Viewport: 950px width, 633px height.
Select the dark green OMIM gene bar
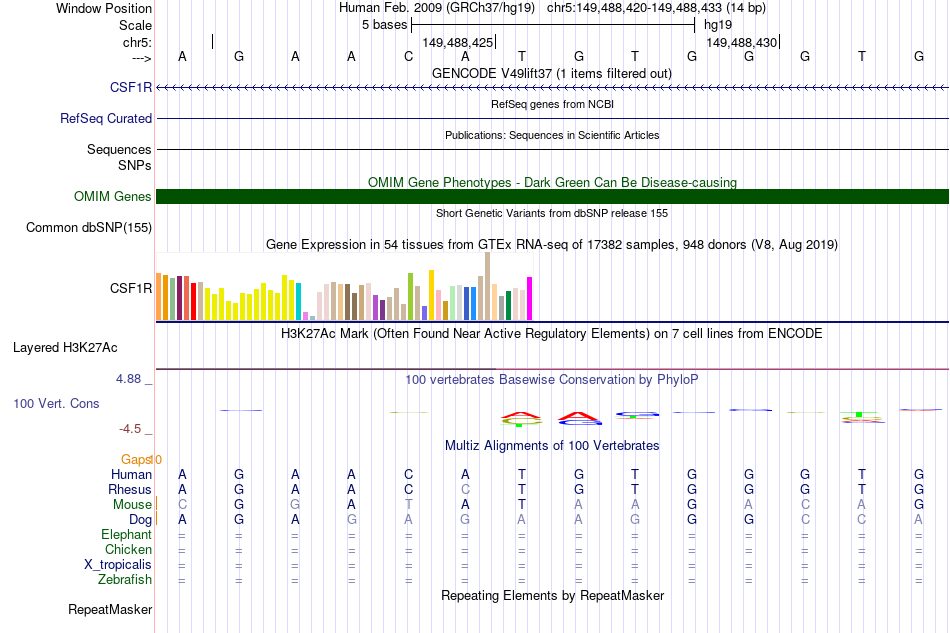(553, 196)
